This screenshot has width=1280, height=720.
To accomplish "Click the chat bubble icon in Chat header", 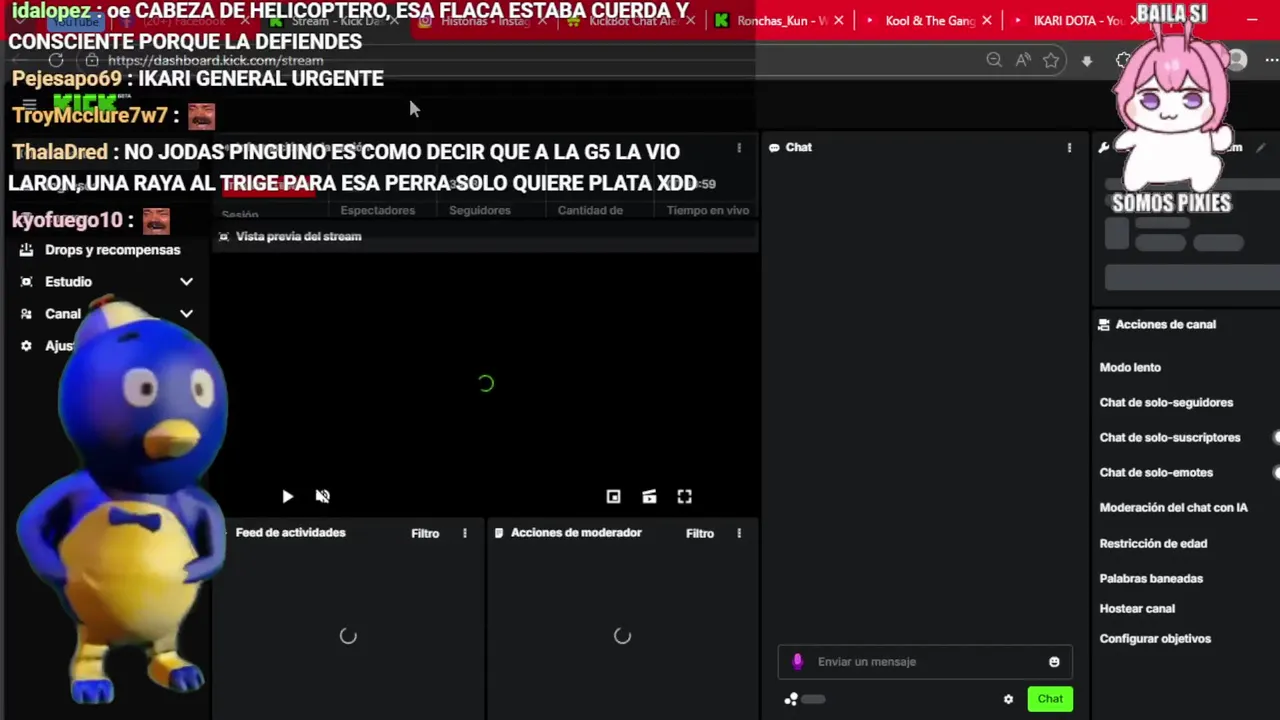I will click(x=774, y=147).
